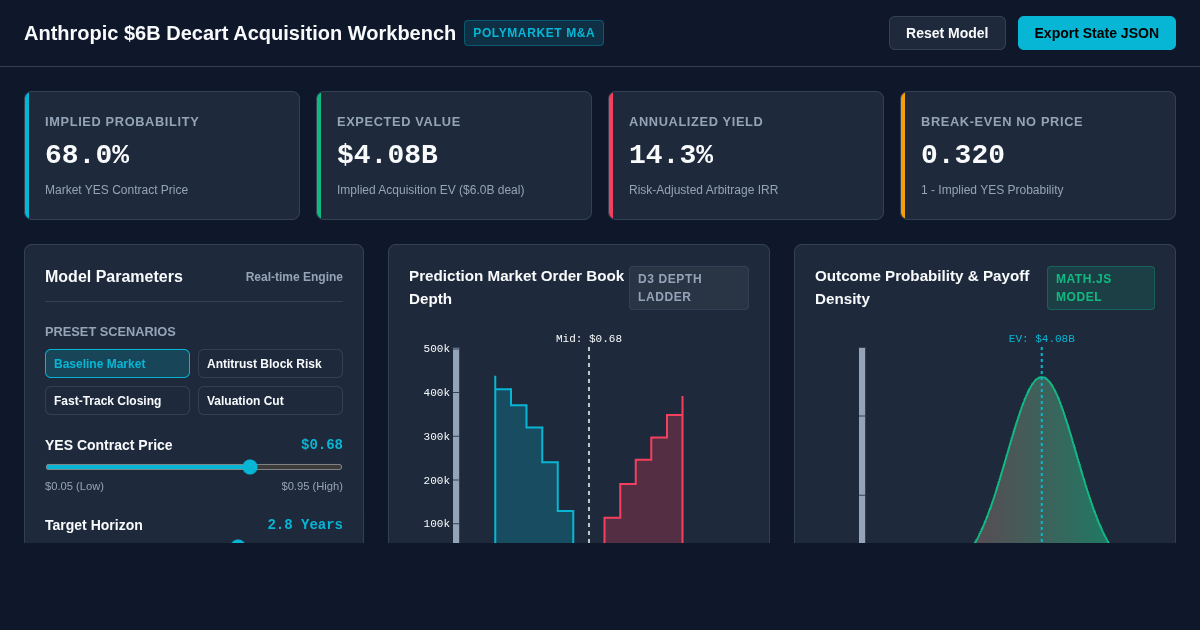Export the state as JSON
Viewport: 1200px width, 630px height.
(x=1097, y=33)
